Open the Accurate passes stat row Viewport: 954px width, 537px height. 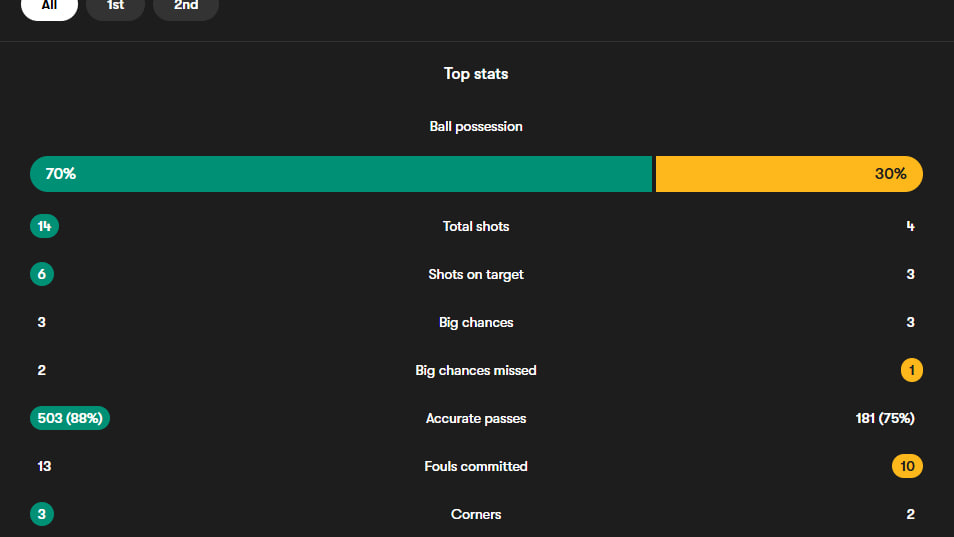click(x=476, y=419)
